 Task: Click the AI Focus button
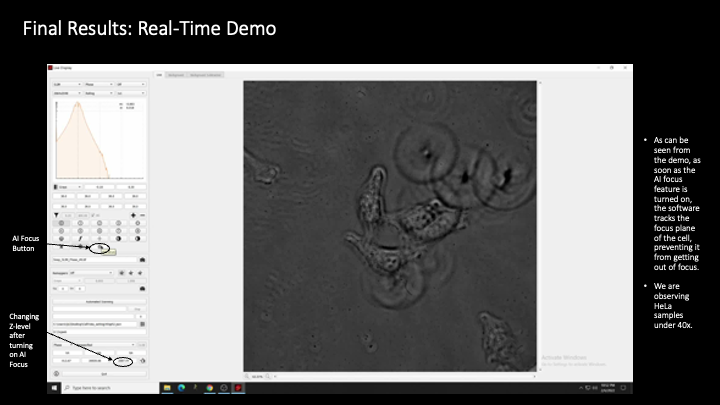tap(101, 245)
